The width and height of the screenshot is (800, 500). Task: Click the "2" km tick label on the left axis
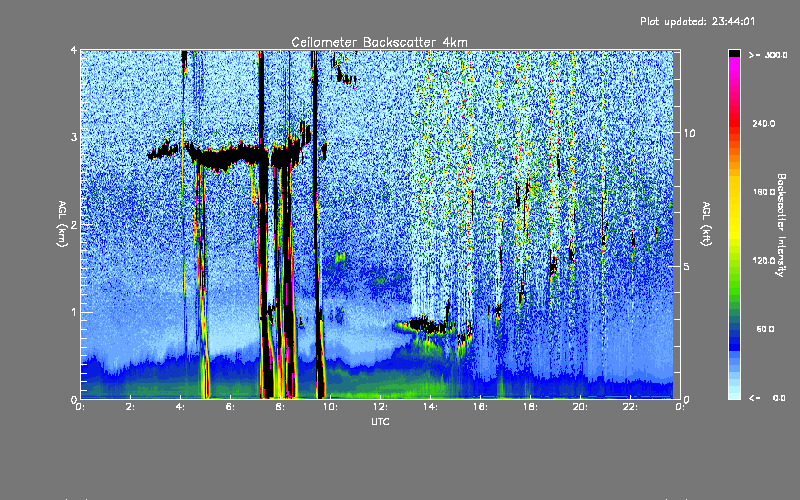[x=74, y=225]
